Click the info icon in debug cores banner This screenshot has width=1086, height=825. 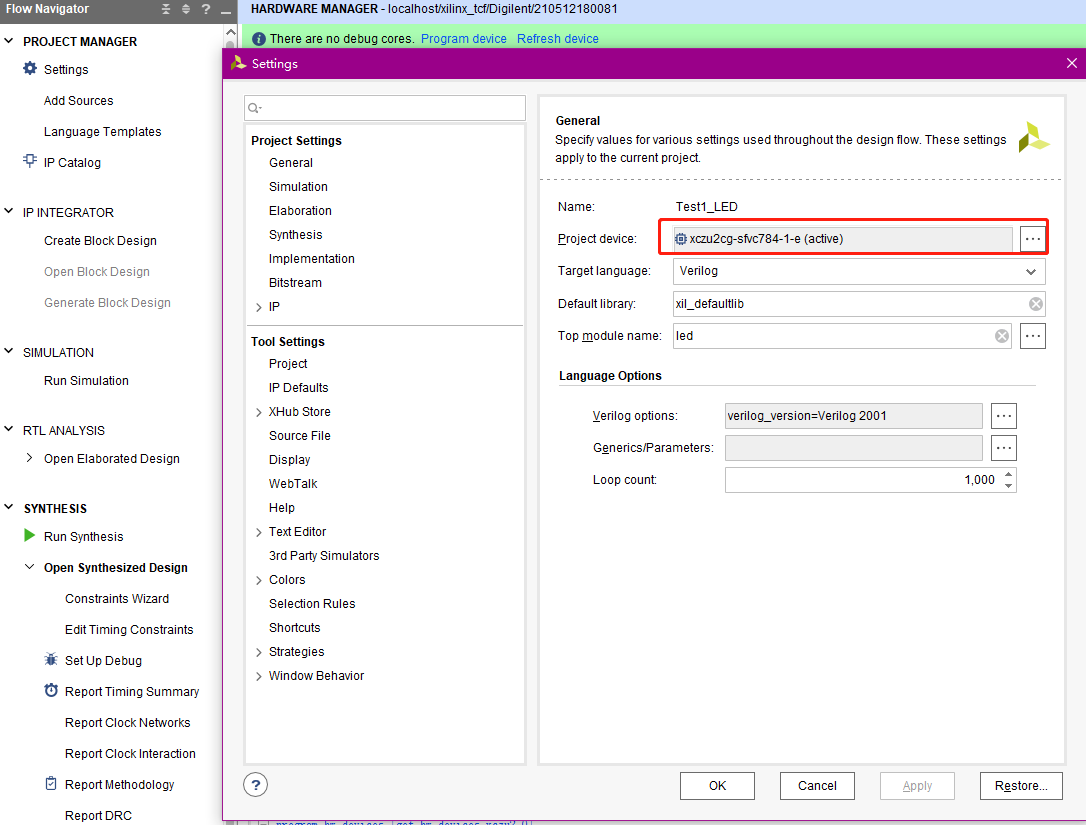point(258,39)
